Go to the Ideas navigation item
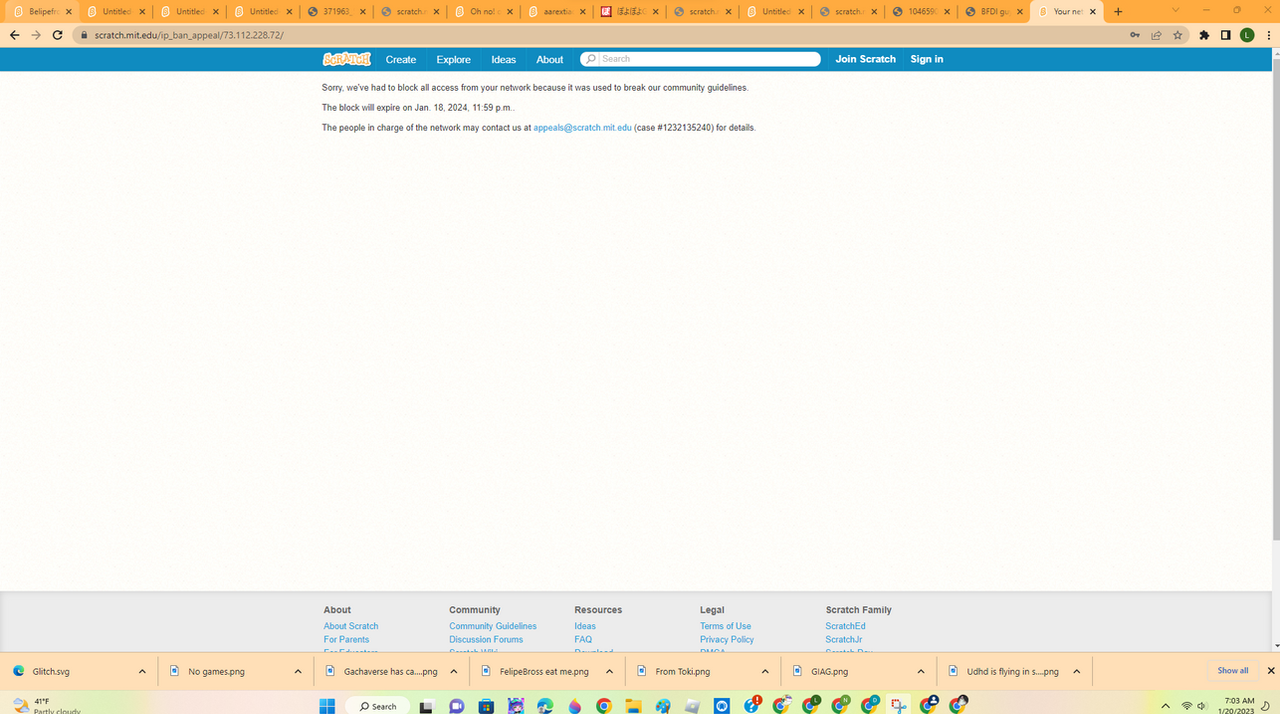Screen dimensions: 1280x714 point(504,60)
